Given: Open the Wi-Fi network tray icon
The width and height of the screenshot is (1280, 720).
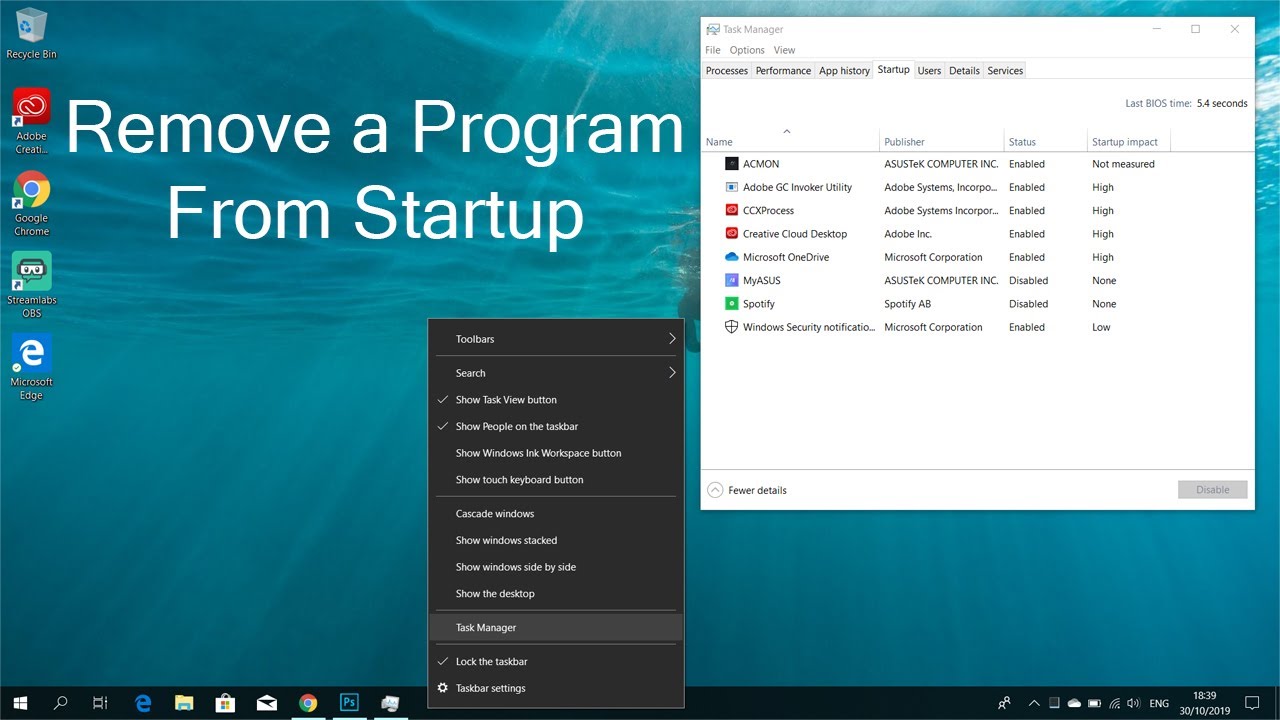Looking at the screenshot, I should (1114, 703).
